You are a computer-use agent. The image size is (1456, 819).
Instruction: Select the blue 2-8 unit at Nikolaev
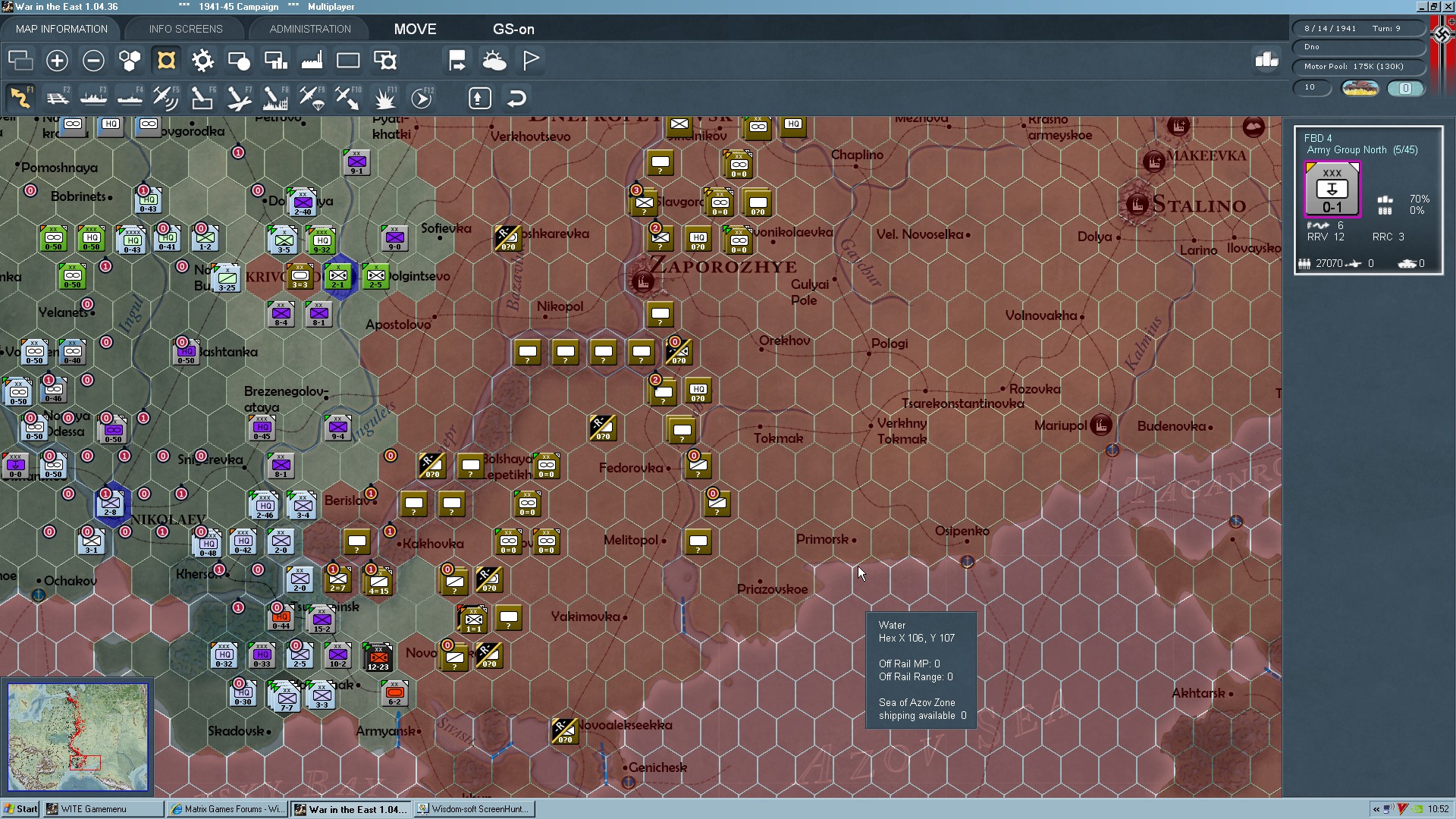(111, 503)
